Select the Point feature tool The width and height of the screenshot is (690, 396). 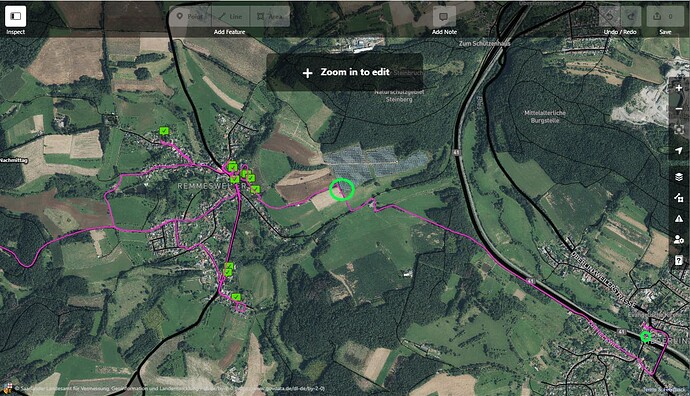190,16
